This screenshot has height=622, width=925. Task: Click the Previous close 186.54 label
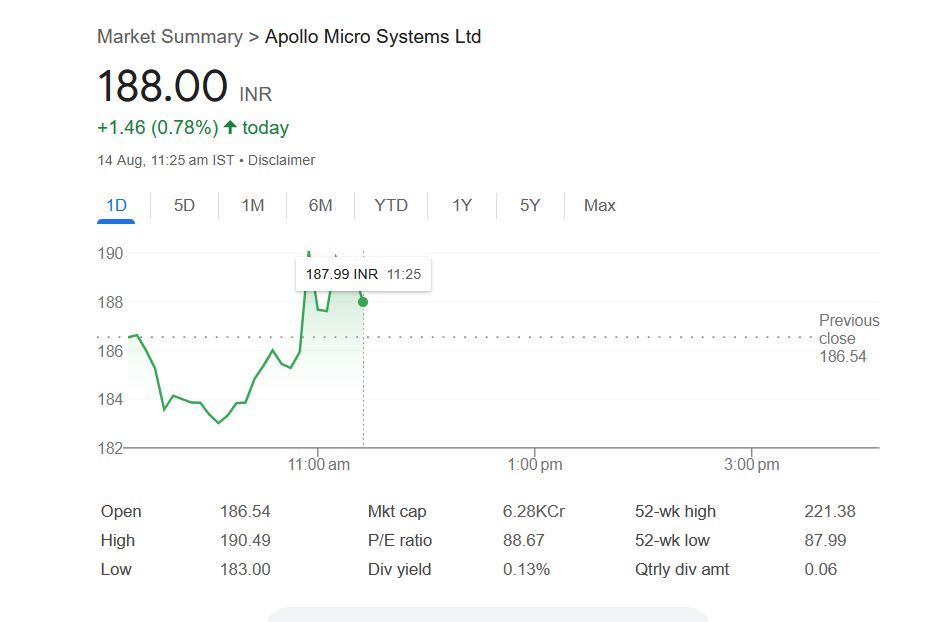click(848, 338)
